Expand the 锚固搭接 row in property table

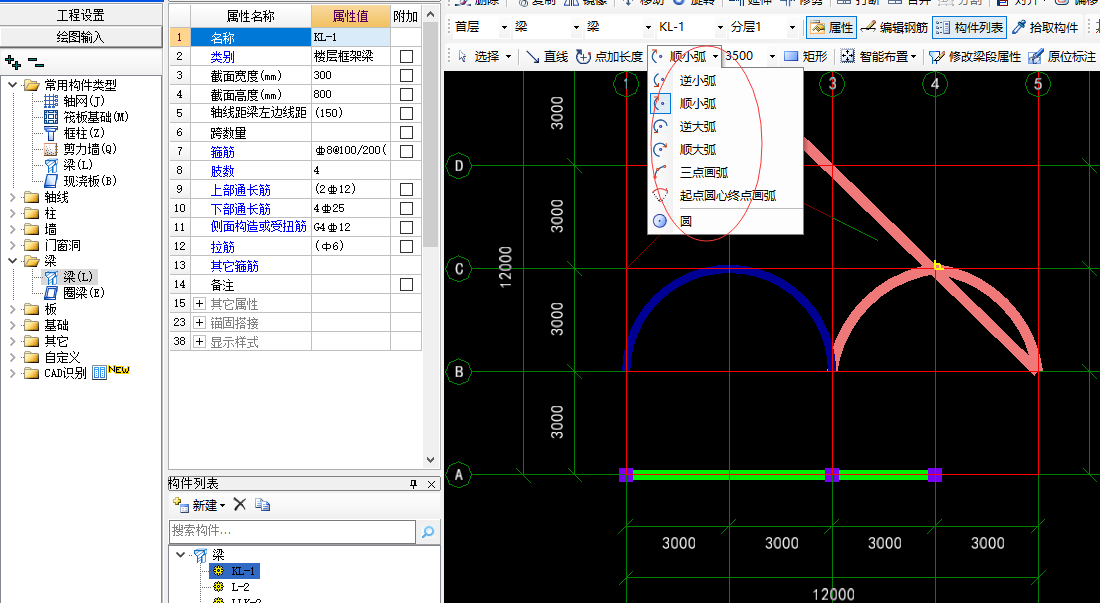pyautogui.click(x=199, y=323)
